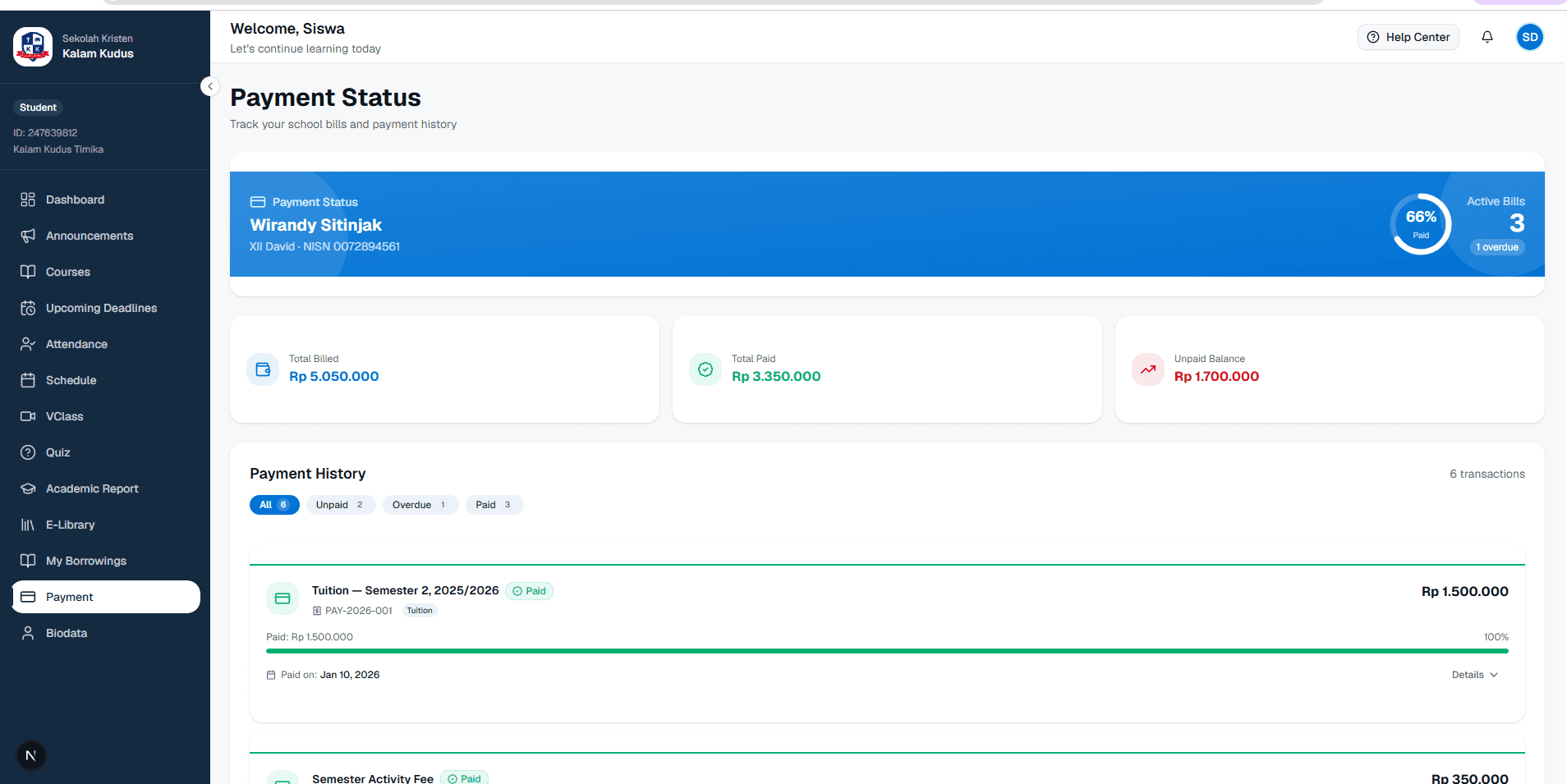Click student name Wirandy Sitinjak
Screen dimensions: 1567x784
point(316,225)
